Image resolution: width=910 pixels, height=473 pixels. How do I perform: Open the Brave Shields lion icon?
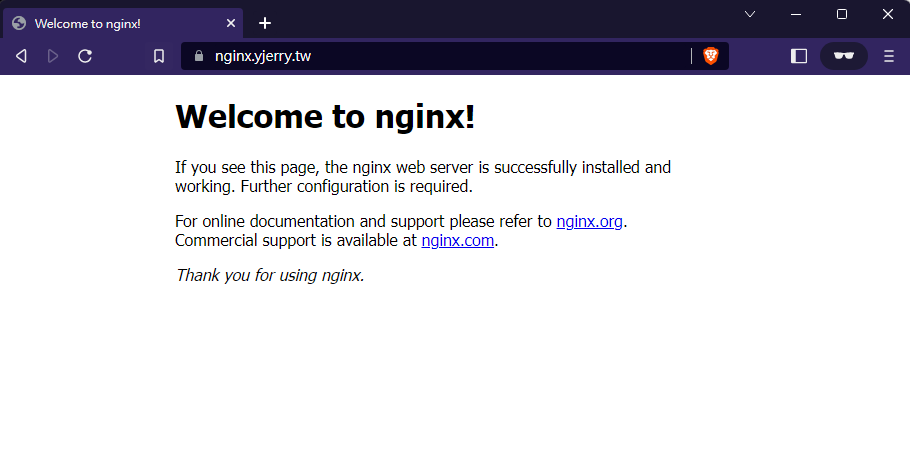(x=710, y=56)
